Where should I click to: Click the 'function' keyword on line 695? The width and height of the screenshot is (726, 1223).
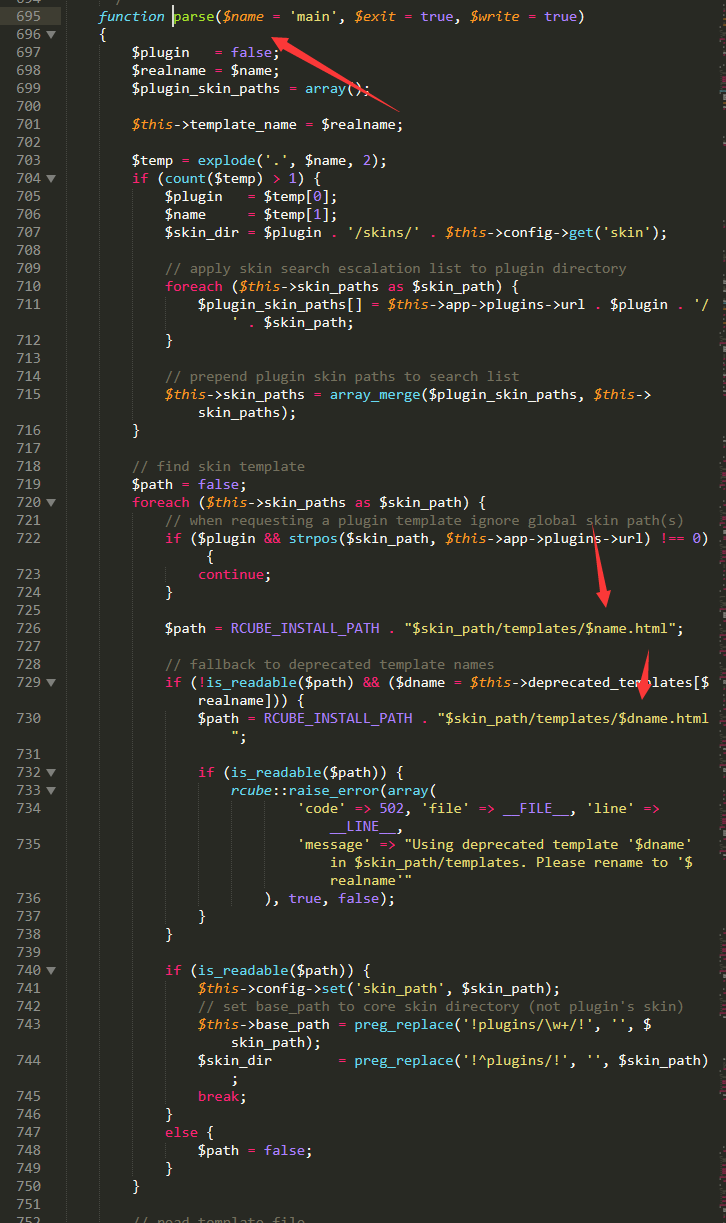pyautogui.click(x=131, y=16)
